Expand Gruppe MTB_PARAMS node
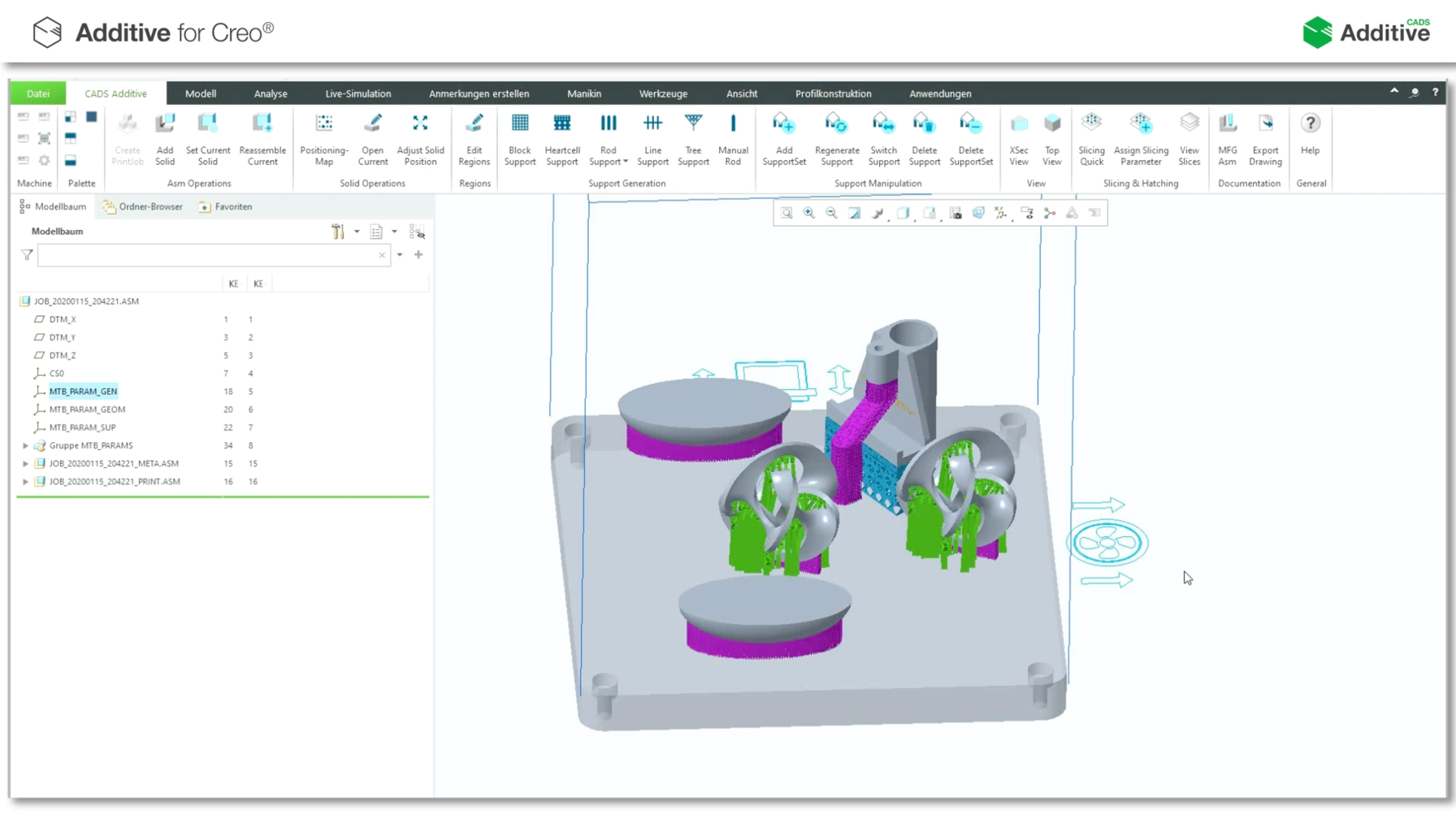This screenshot has height=819, width=1456. click(x=25, y=445)
